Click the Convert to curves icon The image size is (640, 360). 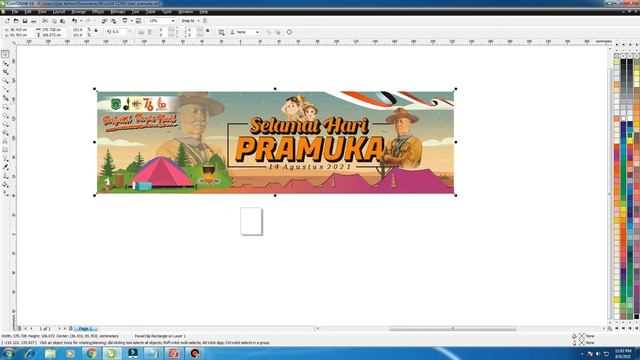pyautogui.click(x=289, y=32)
